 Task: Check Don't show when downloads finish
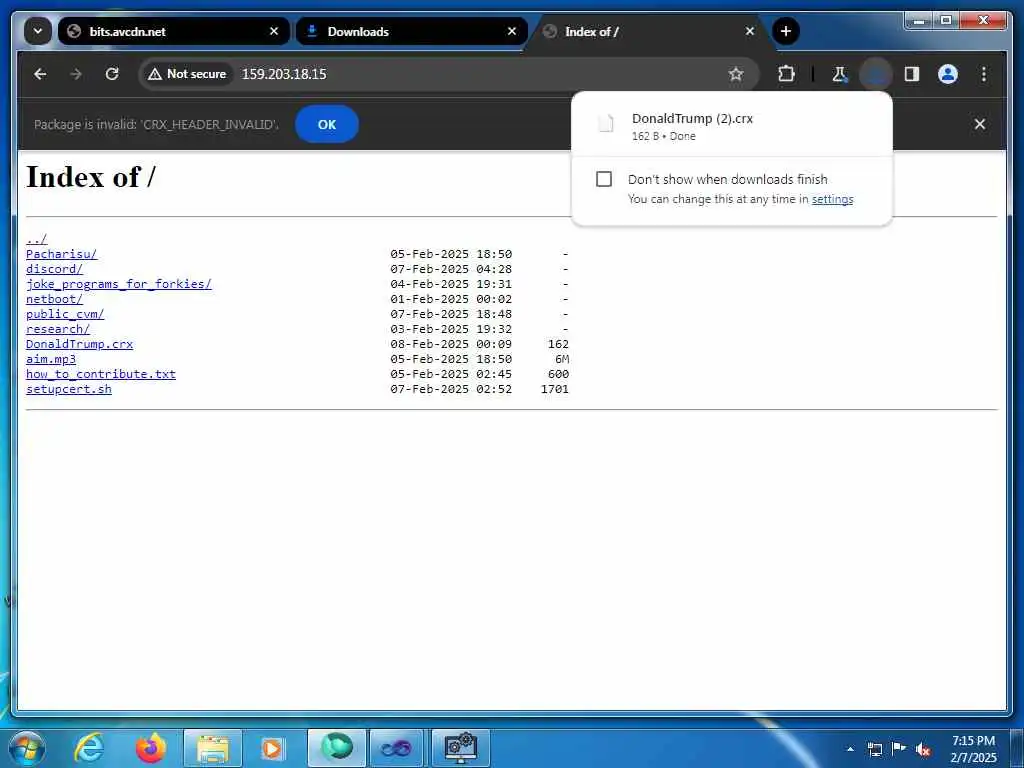pos(604,179)
